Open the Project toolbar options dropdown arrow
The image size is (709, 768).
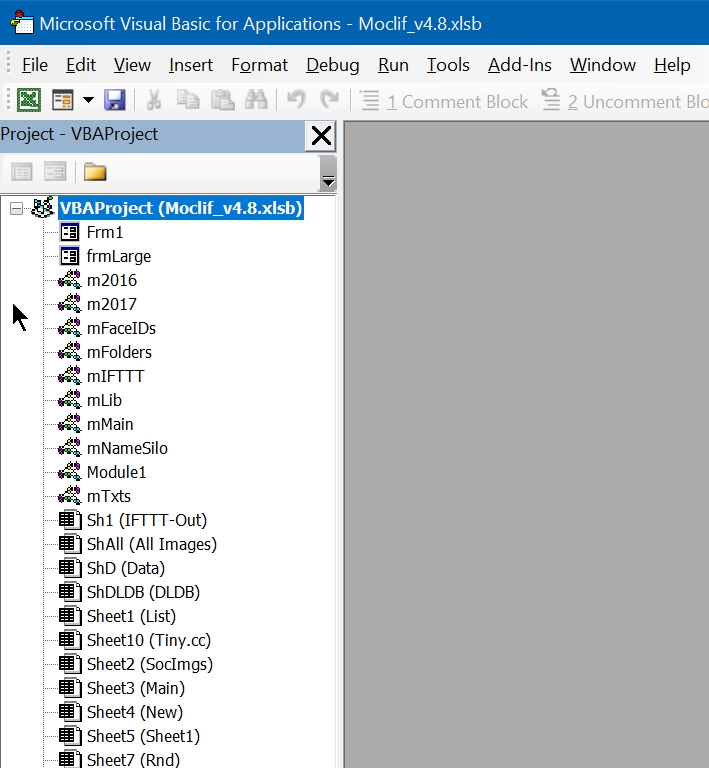click(x=327, y=178)
